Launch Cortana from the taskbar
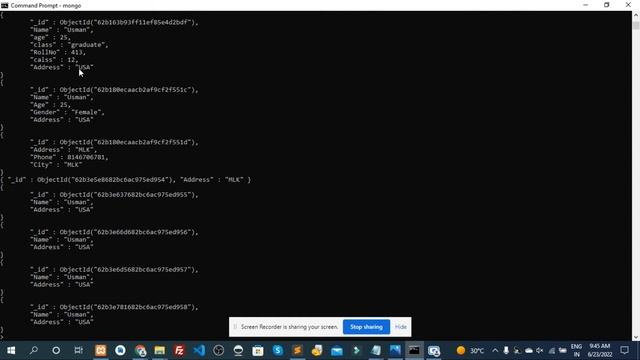The width and height of the screenshot is (640, 360). (56, 350)
